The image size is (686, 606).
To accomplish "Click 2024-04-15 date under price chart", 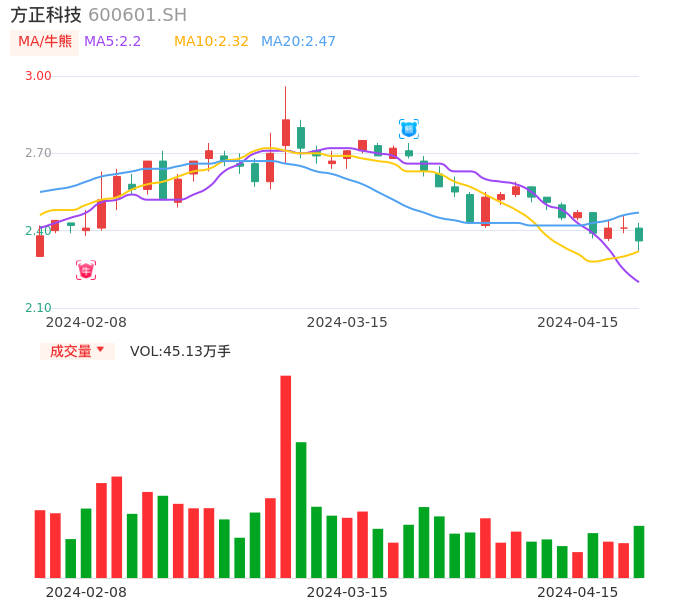I will [578, 322].
